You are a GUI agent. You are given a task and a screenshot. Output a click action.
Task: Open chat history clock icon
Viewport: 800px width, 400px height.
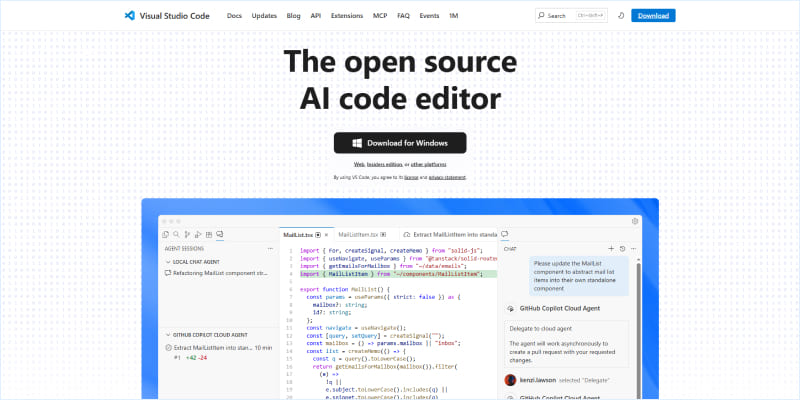coord(622,248)
